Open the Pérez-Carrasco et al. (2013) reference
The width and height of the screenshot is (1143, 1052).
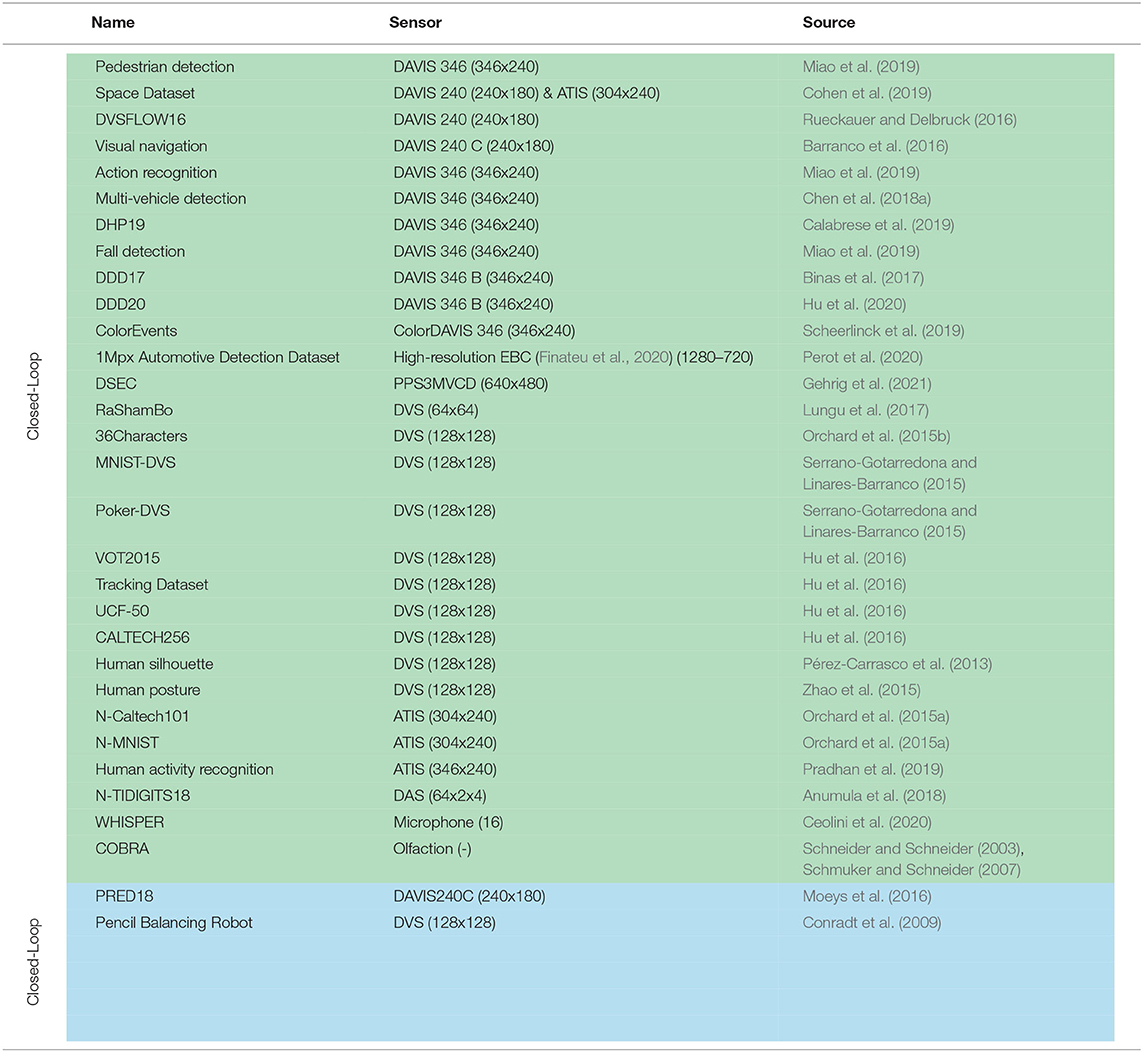point(897,664)
